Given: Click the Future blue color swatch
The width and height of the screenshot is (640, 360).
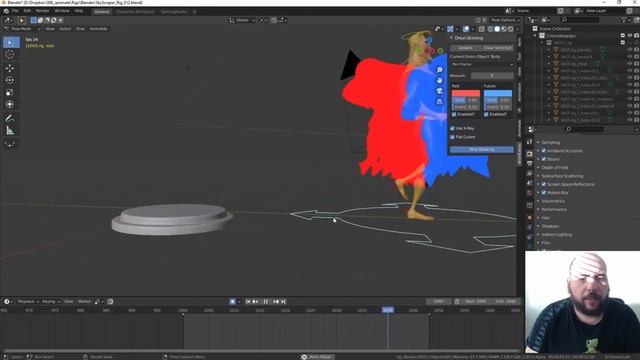Looking at the screenshot, I should point(498,93).
